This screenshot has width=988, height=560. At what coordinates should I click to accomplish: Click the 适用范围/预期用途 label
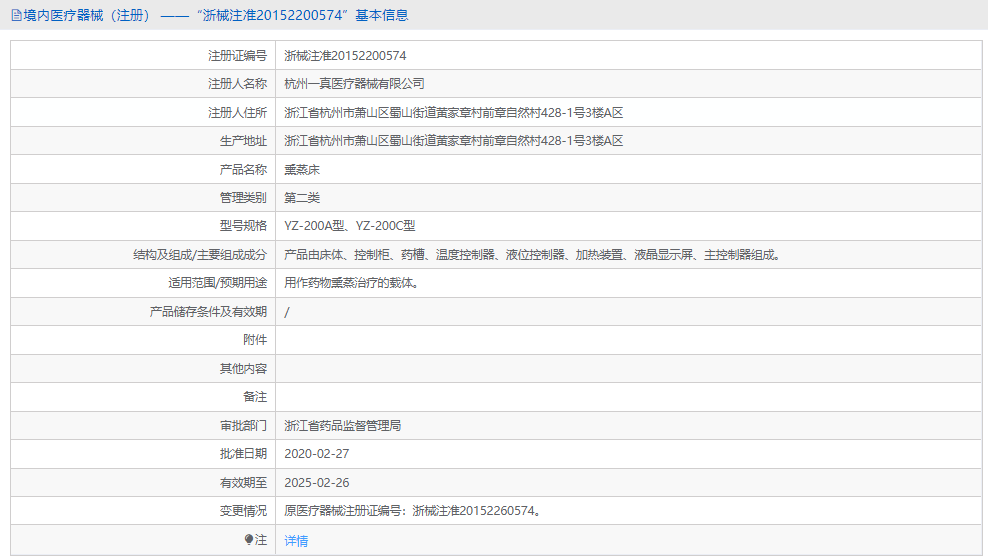217,283
